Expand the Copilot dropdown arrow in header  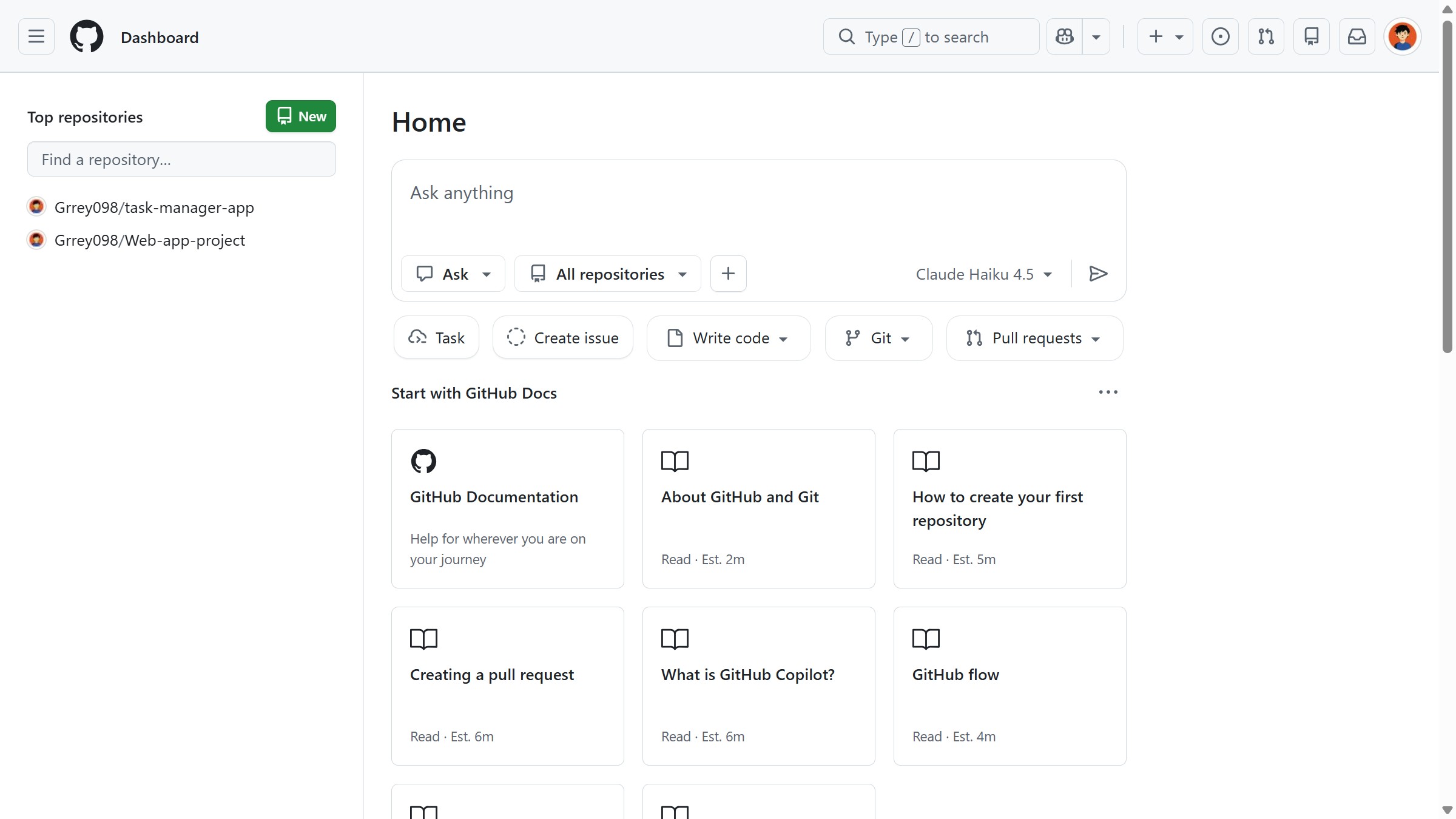(x=1096, y=36)
